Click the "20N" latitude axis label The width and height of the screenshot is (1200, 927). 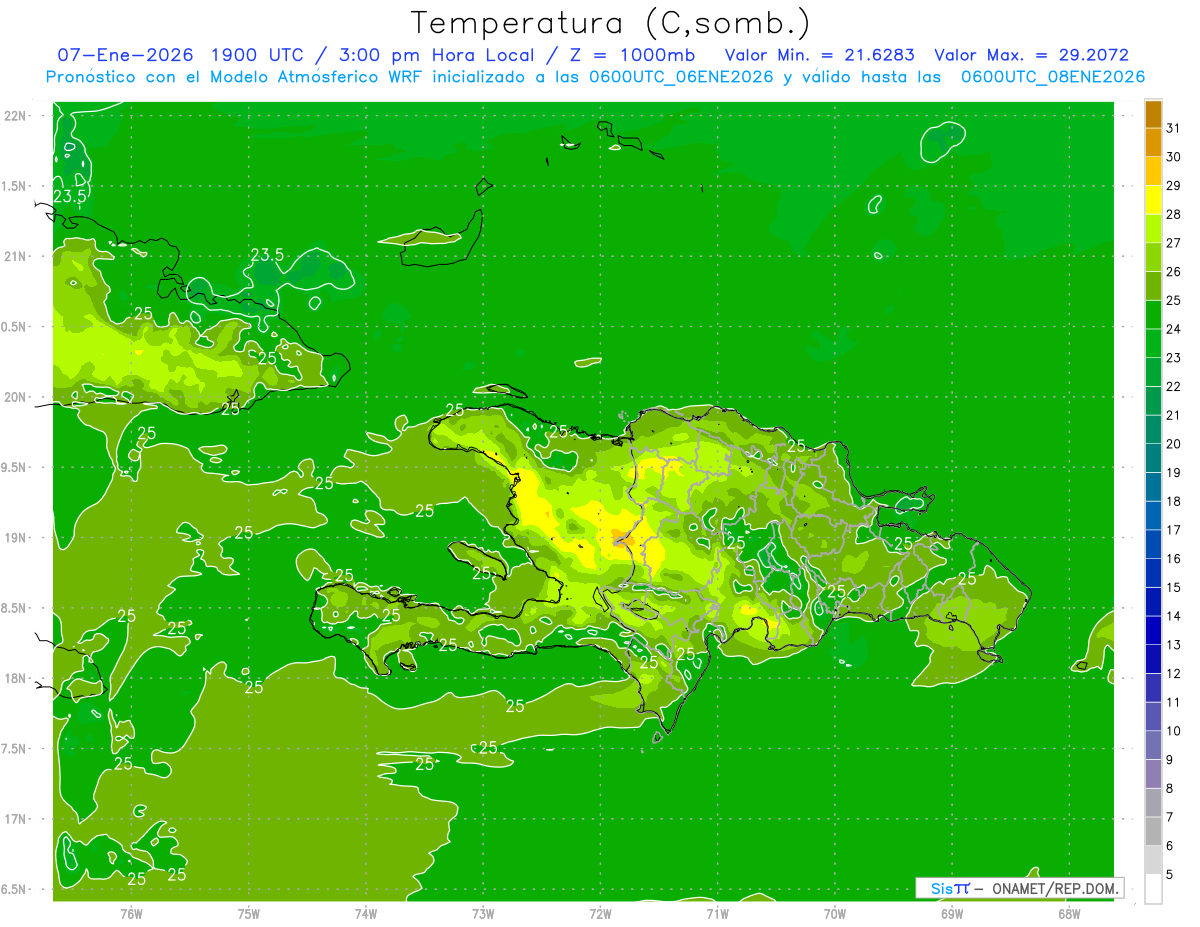[x=15, y=398]
